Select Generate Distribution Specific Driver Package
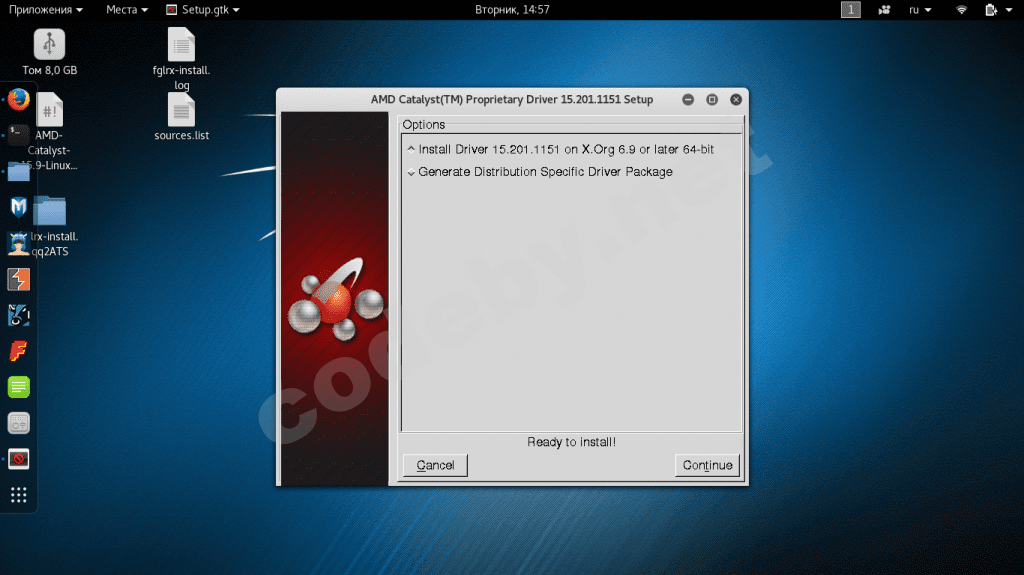 coord(545,172)
